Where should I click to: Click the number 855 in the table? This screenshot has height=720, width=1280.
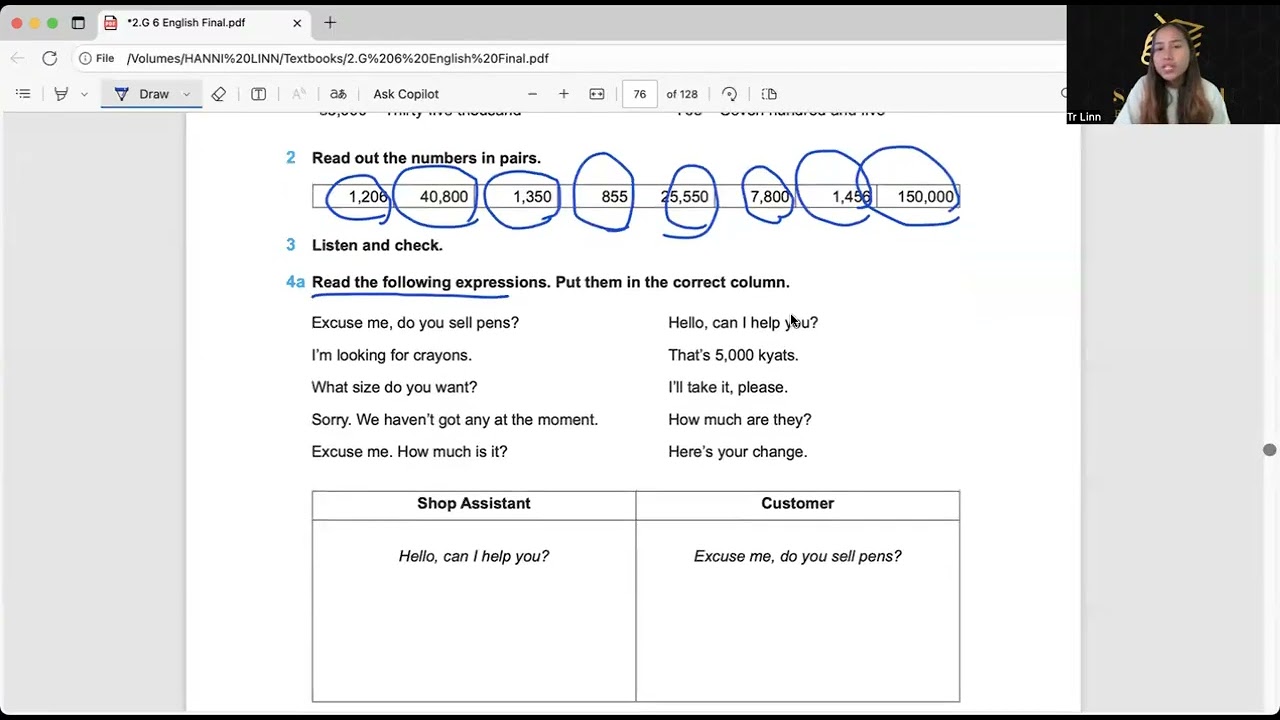coord(615,197)
